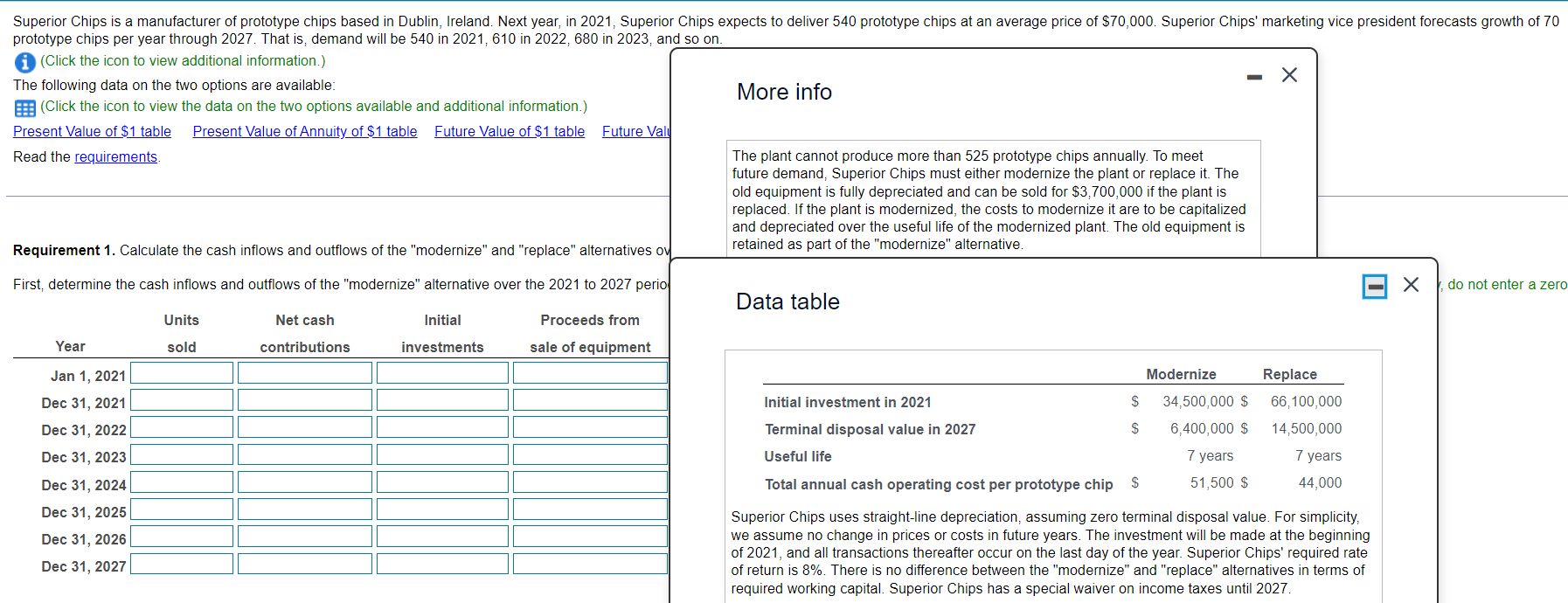The height and width of the screenshot is (603, 1568).
Task: Click Proceeds from sale field for Dec 31, 2025
Action: pos(590,509)
